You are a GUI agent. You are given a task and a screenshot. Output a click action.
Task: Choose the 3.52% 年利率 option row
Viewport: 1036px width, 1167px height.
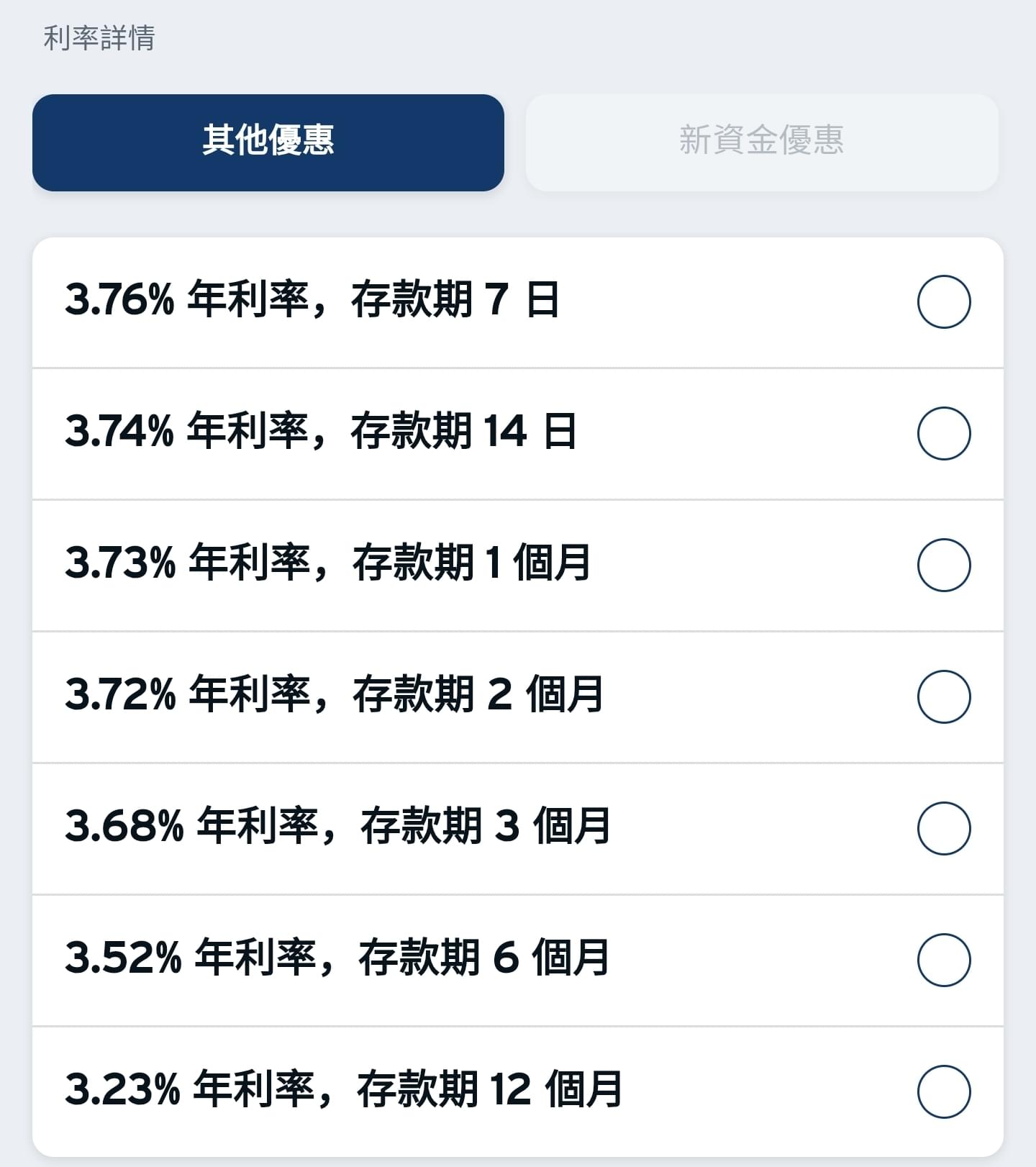[518, 961]
